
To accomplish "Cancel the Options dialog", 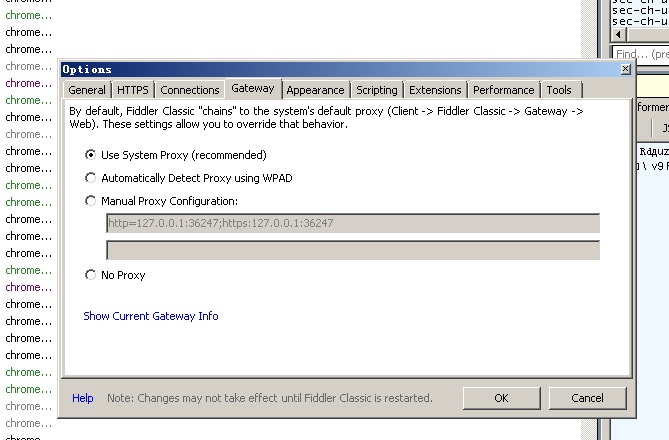I will coord(588,398).
